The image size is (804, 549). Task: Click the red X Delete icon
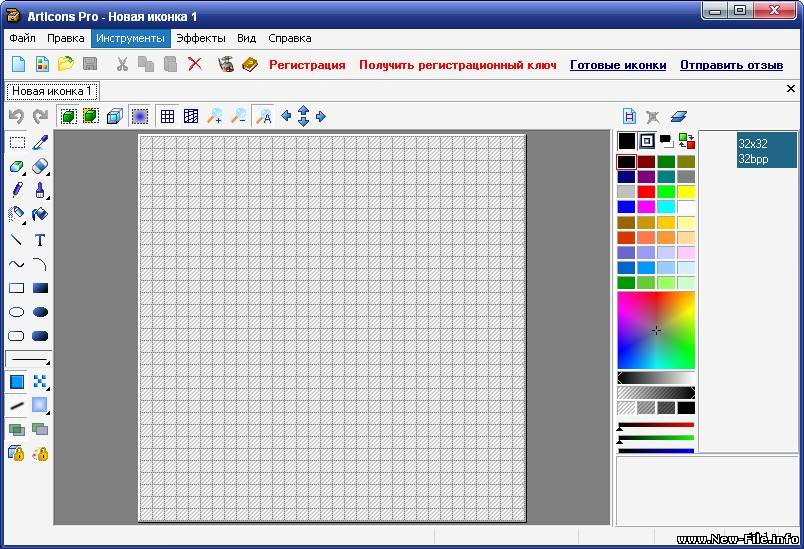coord(195,64)
